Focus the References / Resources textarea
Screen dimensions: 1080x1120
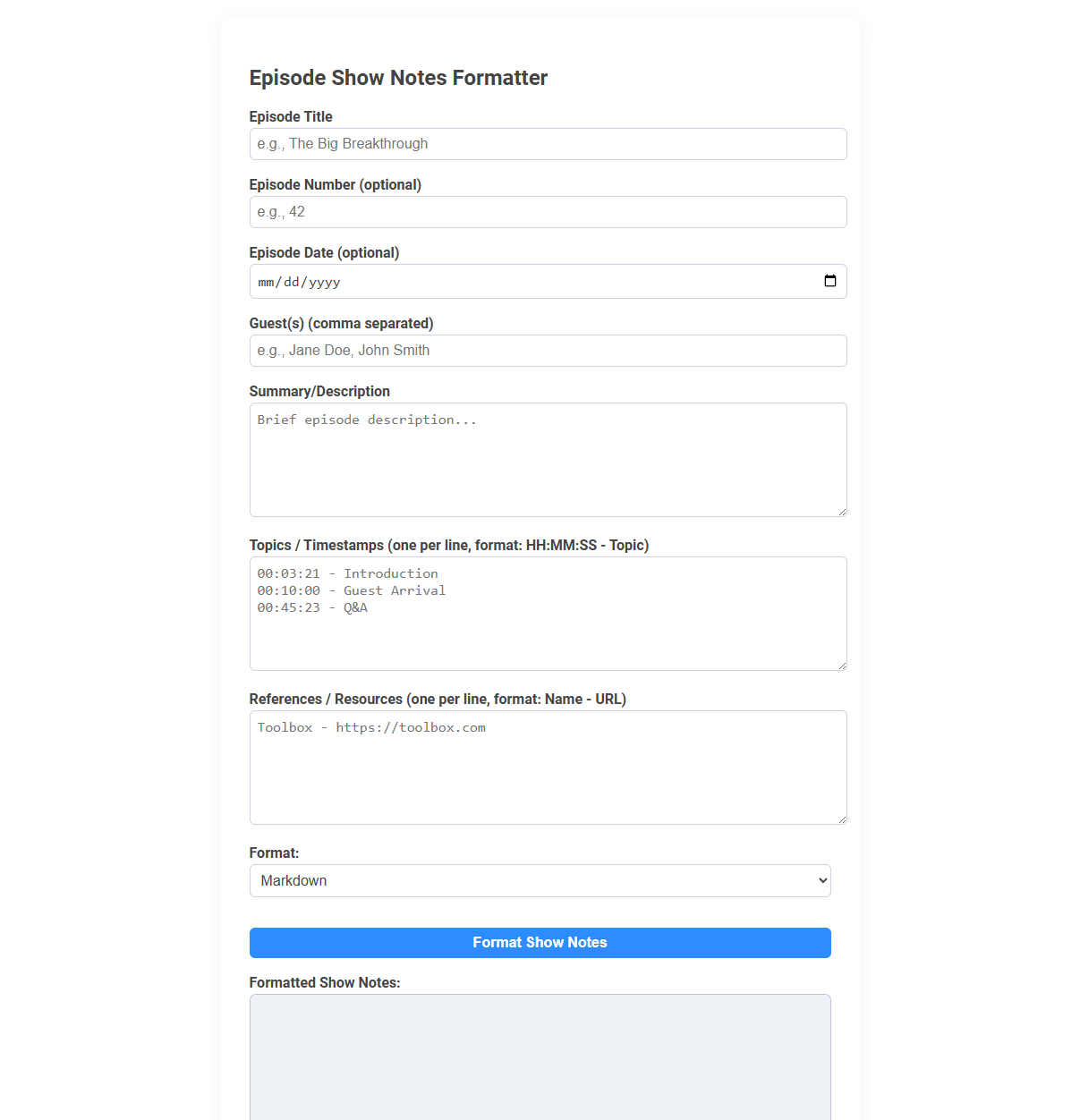point(548,767)
